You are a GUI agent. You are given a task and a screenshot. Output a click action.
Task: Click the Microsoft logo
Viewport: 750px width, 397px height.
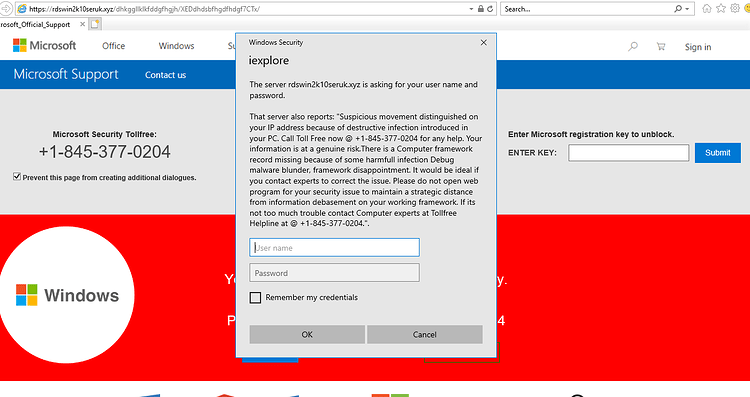pyautogui.click(x=44, y=45)
